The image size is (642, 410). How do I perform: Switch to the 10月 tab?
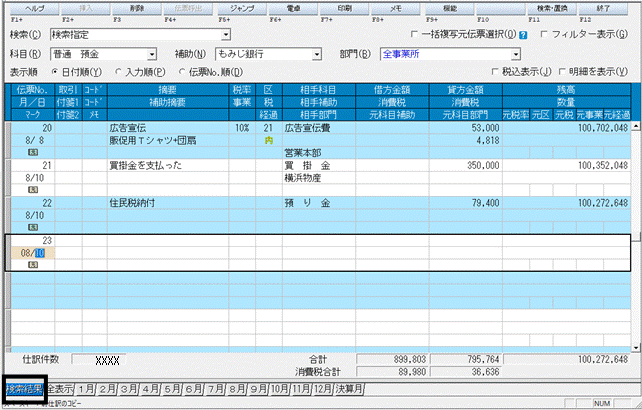(279, 389)
